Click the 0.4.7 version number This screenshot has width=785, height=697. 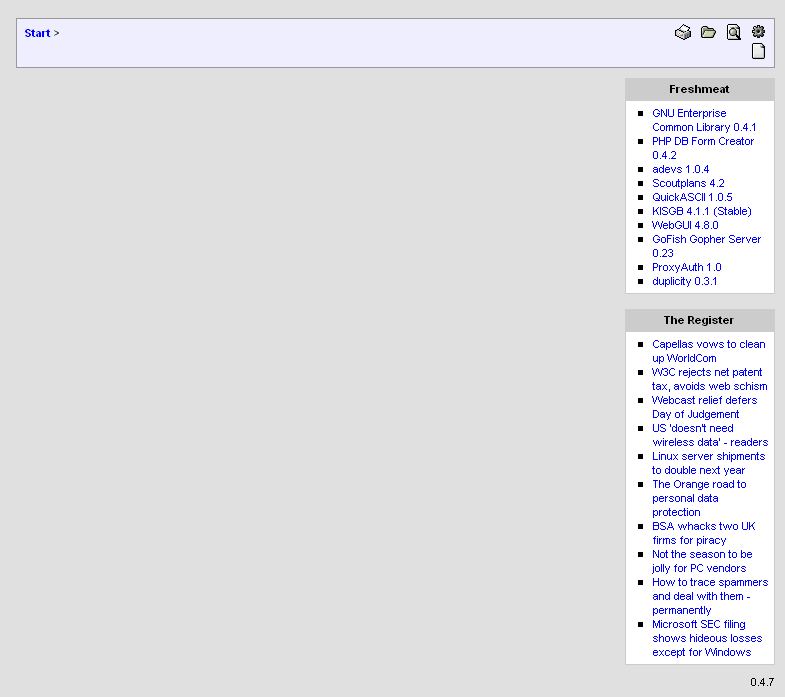point(761,682)
